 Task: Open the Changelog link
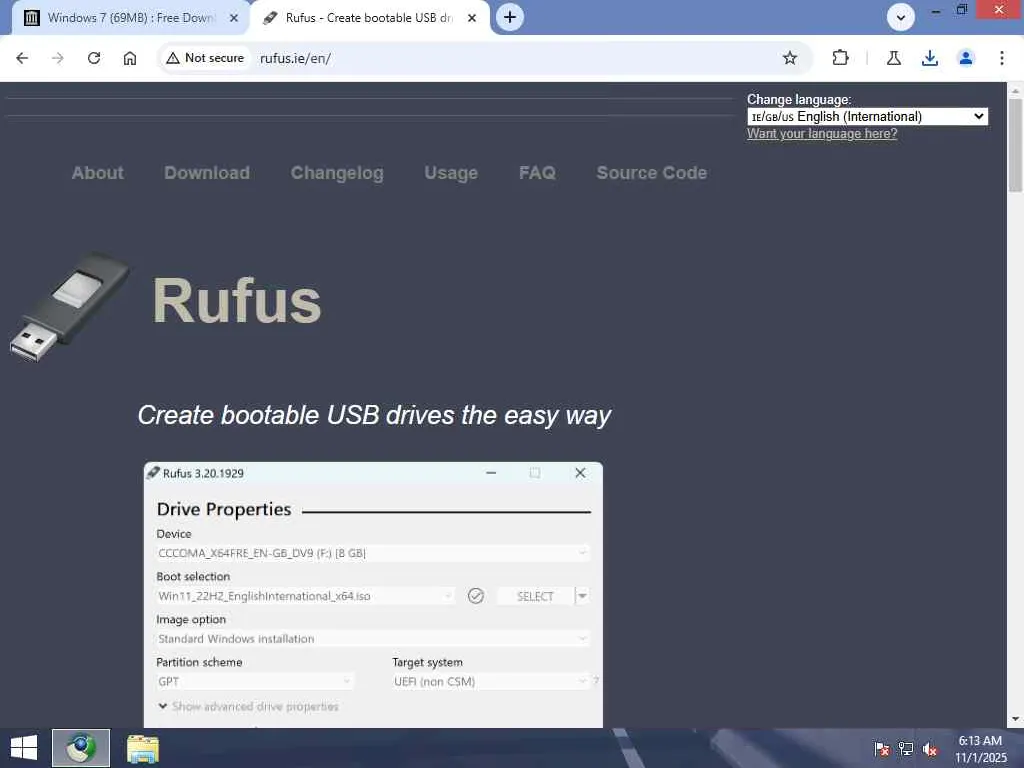point(337,173)
